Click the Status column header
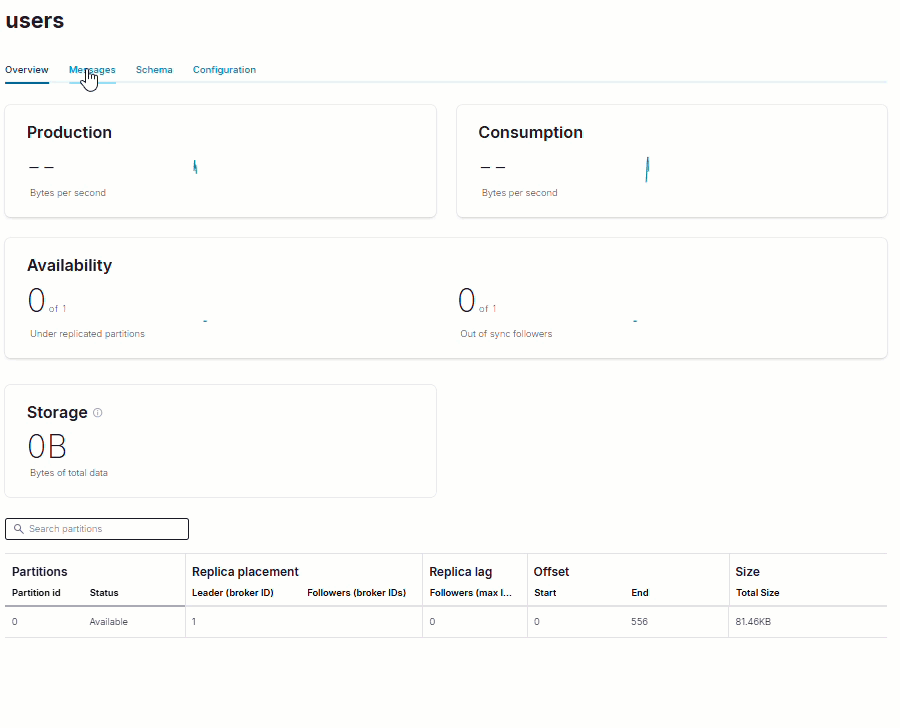The image size is (900, 728). coord(104,593)
